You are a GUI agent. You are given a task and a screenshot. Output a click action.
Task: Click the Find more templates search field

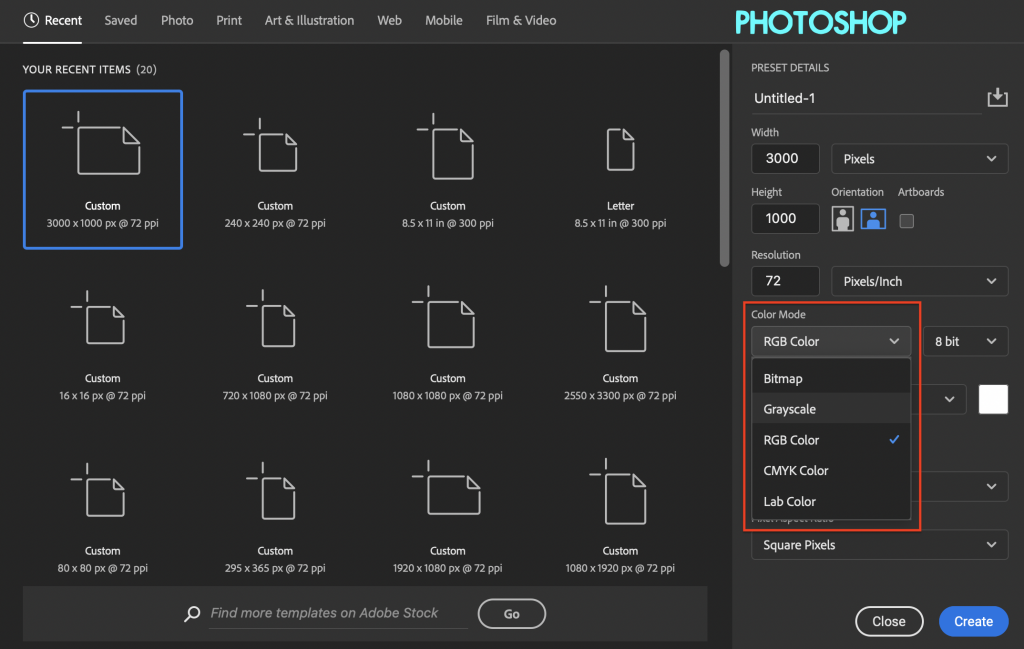click(x=338, y=613)
